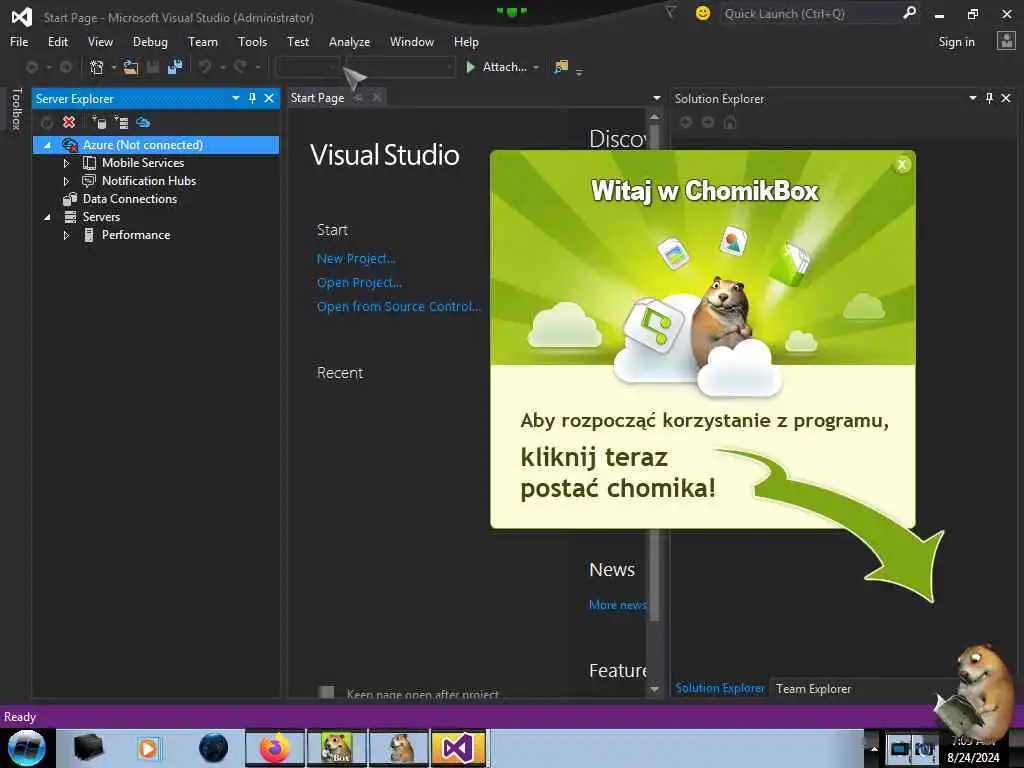Open the media player taskbar icon
This screenshot has height=768, width=1024.
click(149, 748)
